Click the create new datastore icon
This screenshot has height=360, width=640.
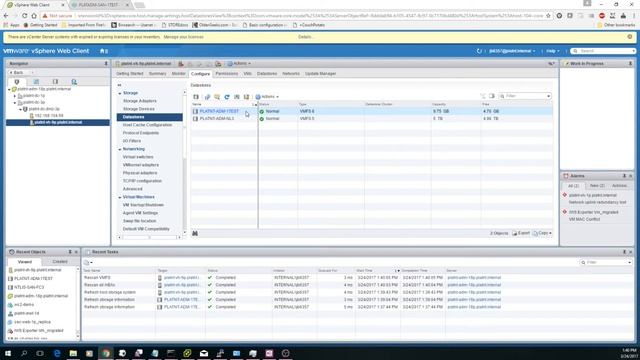click(196, 97)
